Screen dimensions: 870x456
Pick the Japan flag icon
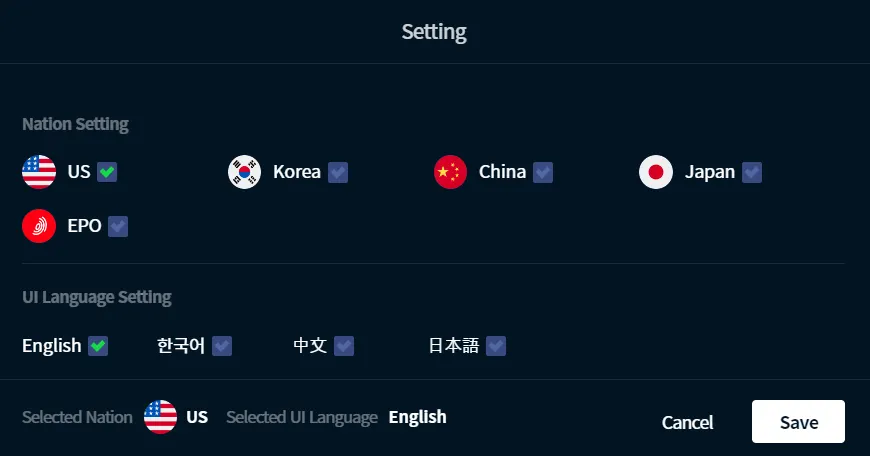(x=656, y=172)
